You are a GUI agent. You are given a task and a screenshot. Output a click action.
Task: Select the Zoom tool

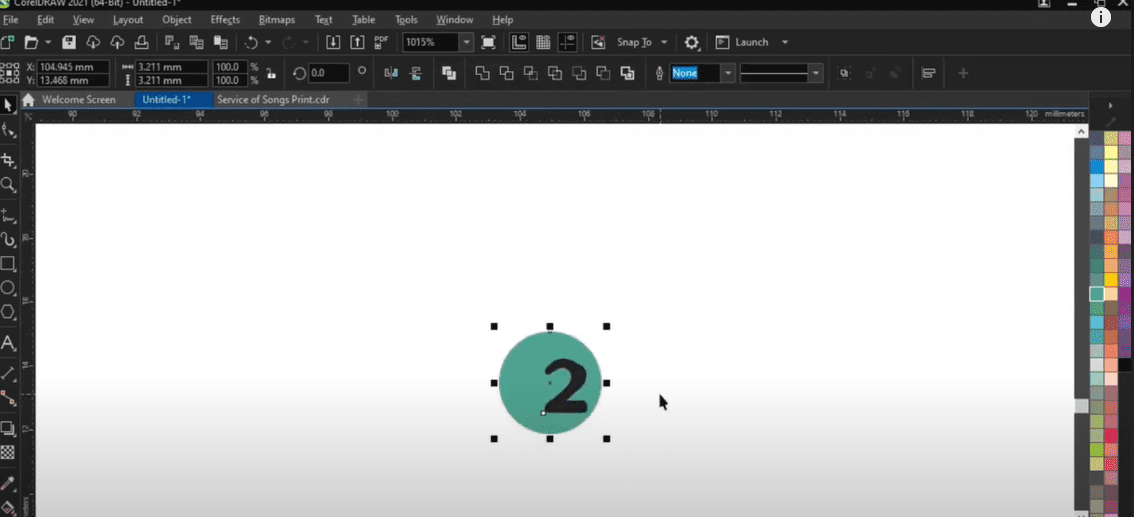[9, 185]
